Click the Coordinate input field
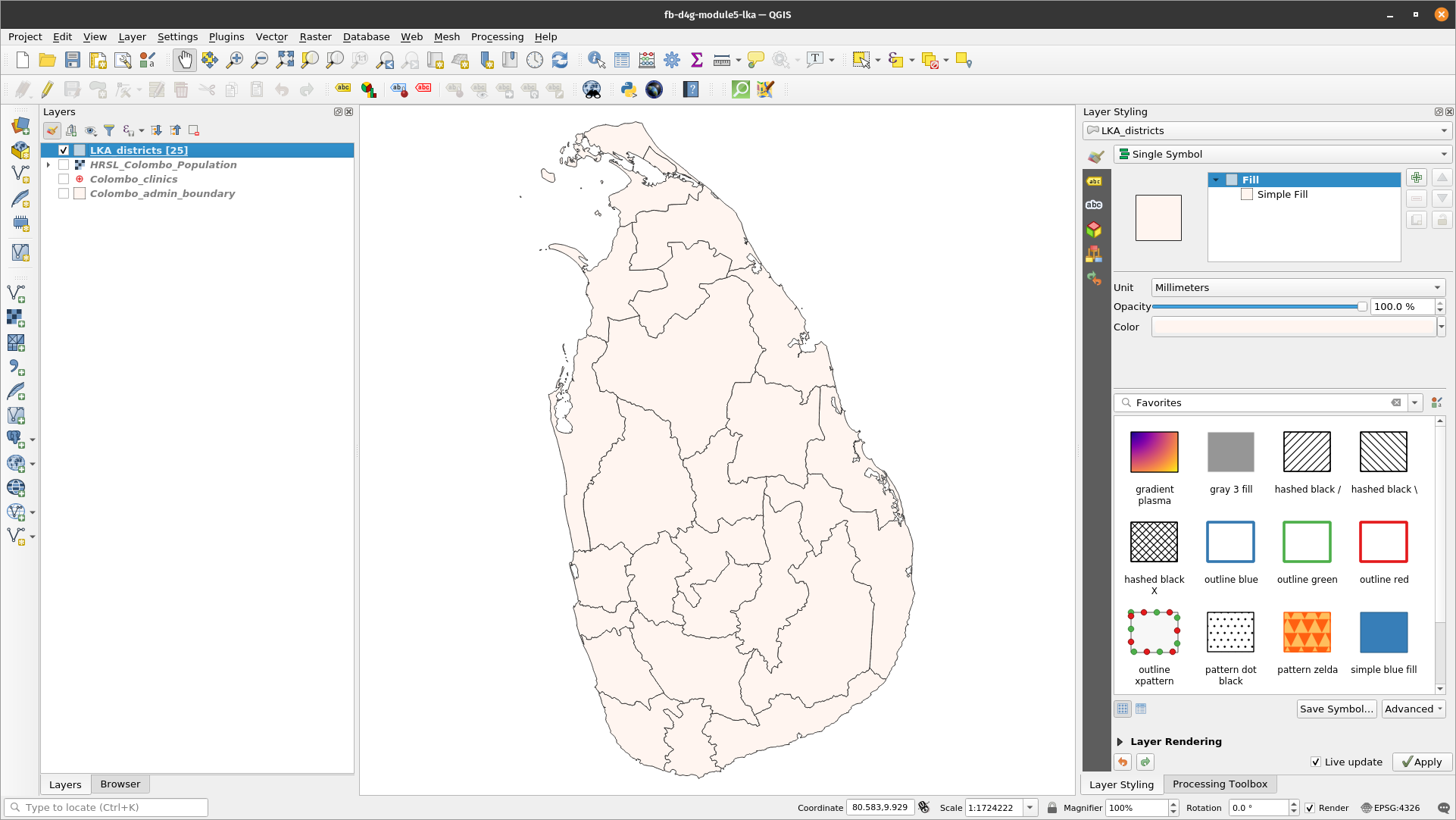Screen dimensions: 1456x820 pos(880,808)
